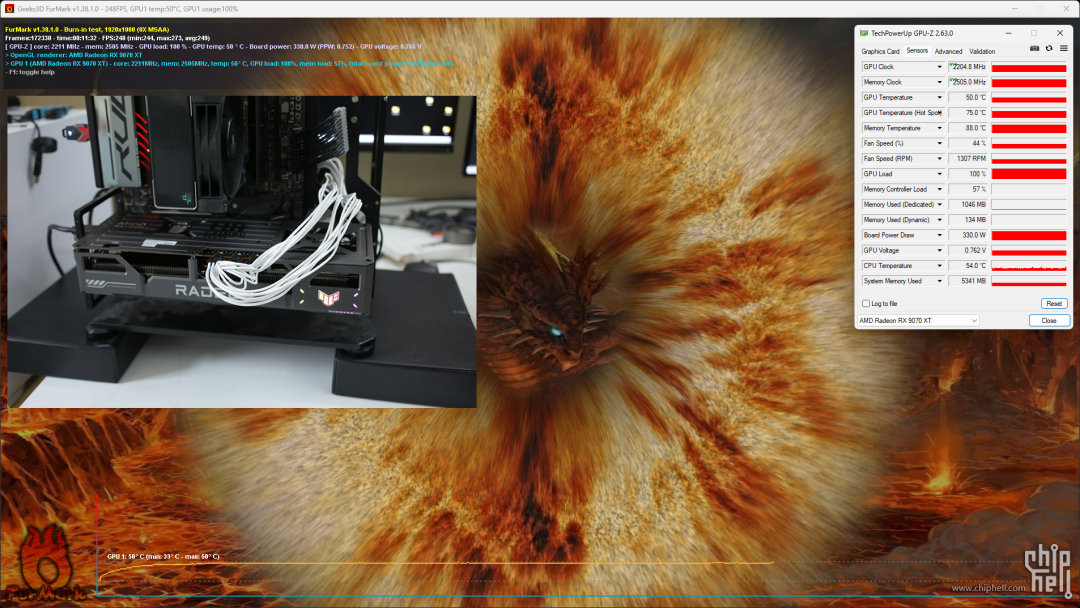Open the GPU Temperature sensor dropdown
Screen dimensions: 1080x608
point(939,98)
